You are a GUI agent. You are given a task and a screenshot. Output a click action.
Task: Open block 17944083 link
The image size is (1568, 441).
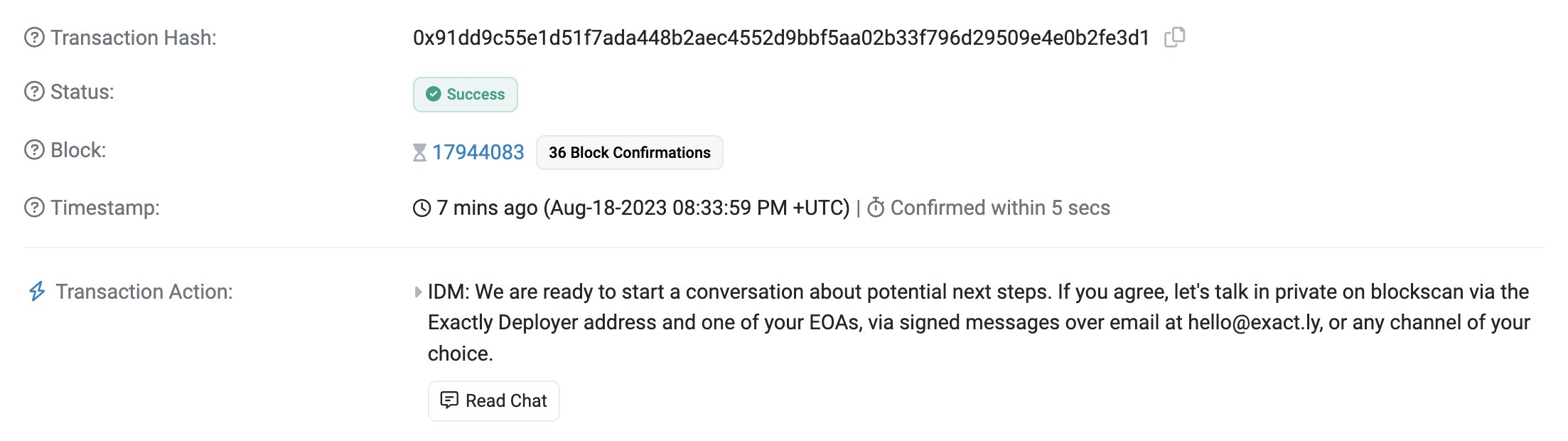coord(478,152)
